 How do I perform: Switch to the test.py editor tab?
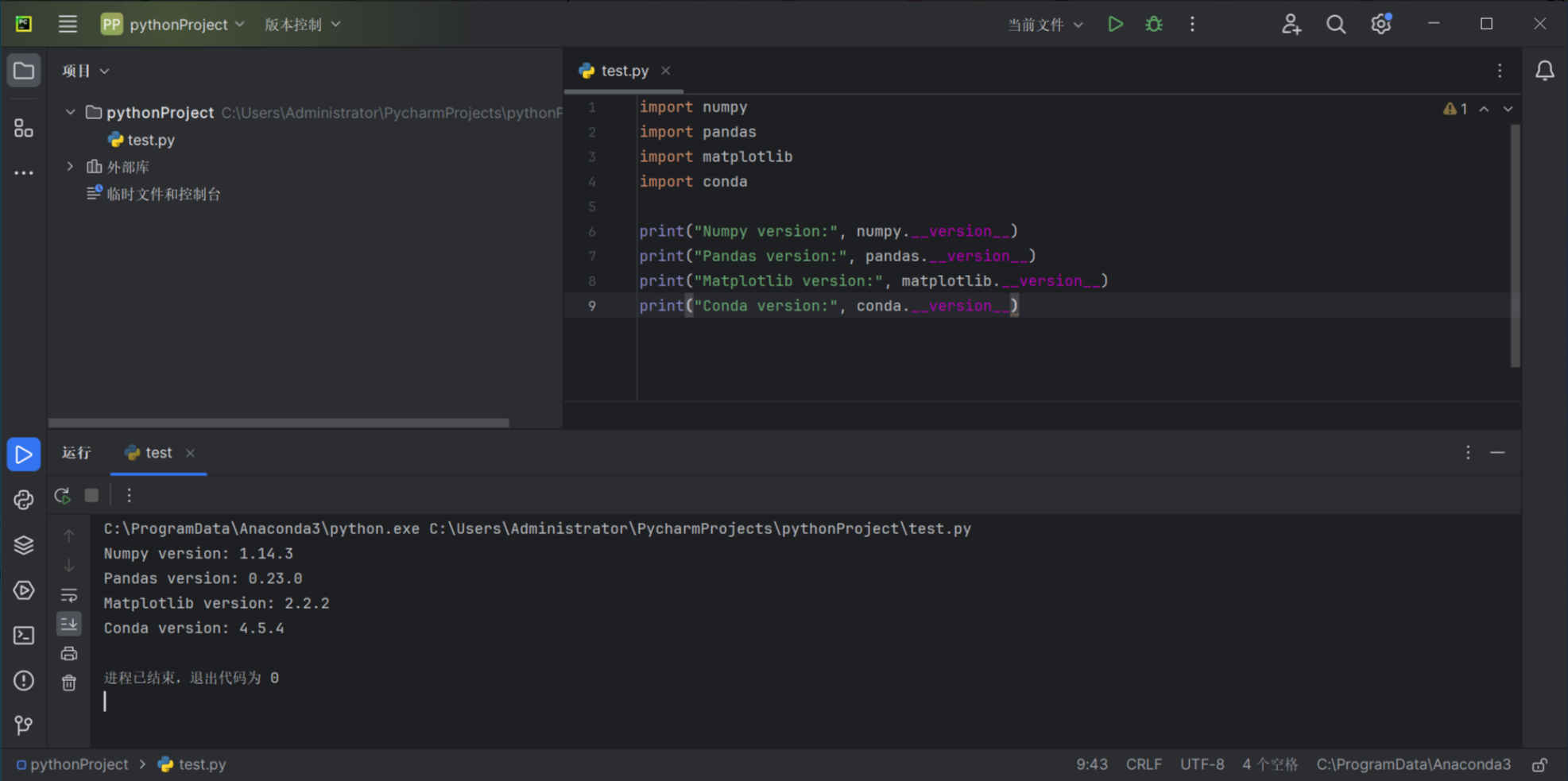pyautogui.click(x=624, y=71)
